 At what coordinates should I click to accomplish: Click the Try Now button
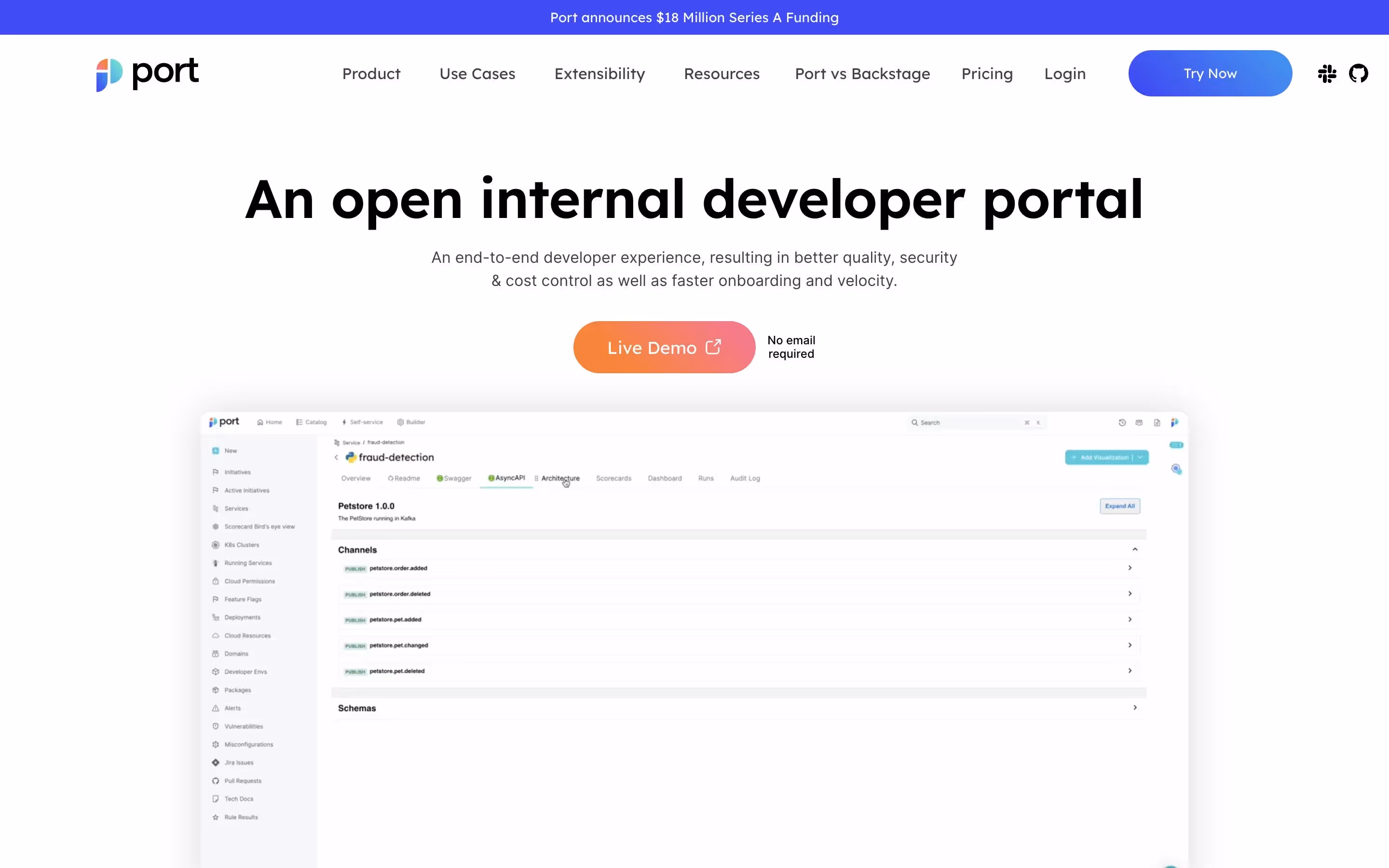(x=1210, y=73)
